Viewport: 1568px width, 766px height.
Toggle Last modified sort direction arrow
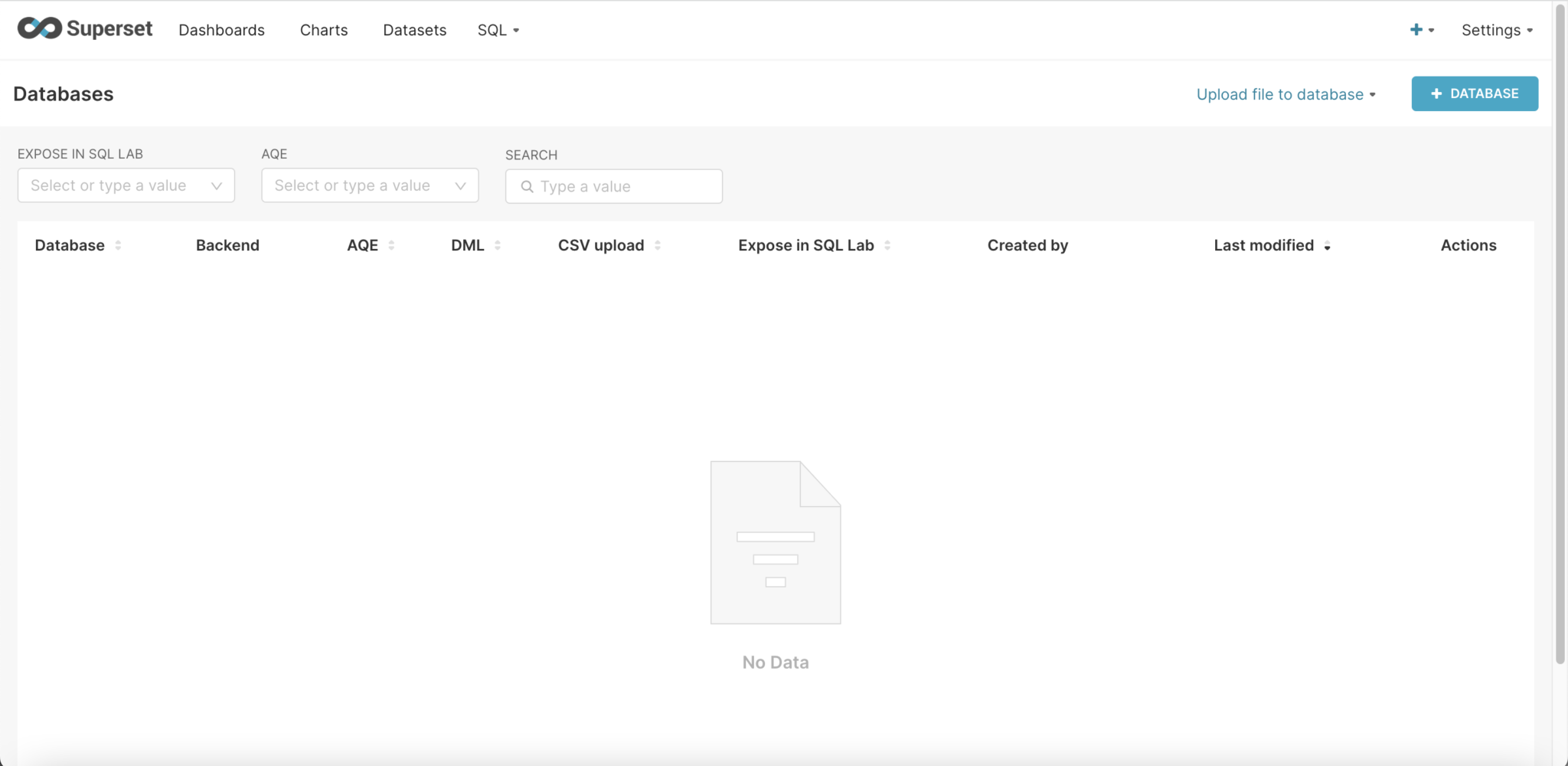coord(1327,246)
